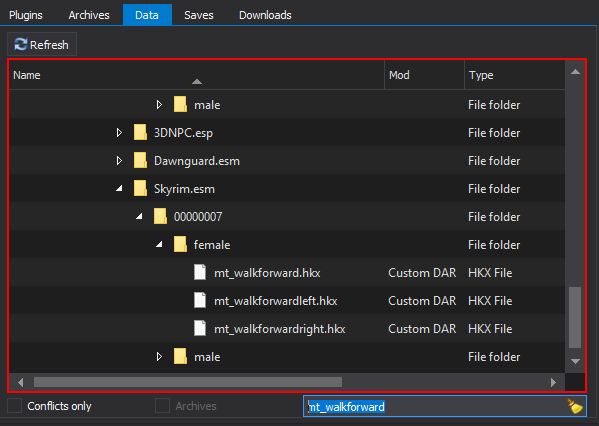
Task: Click the bottom male folder icon
Action: 180,356
